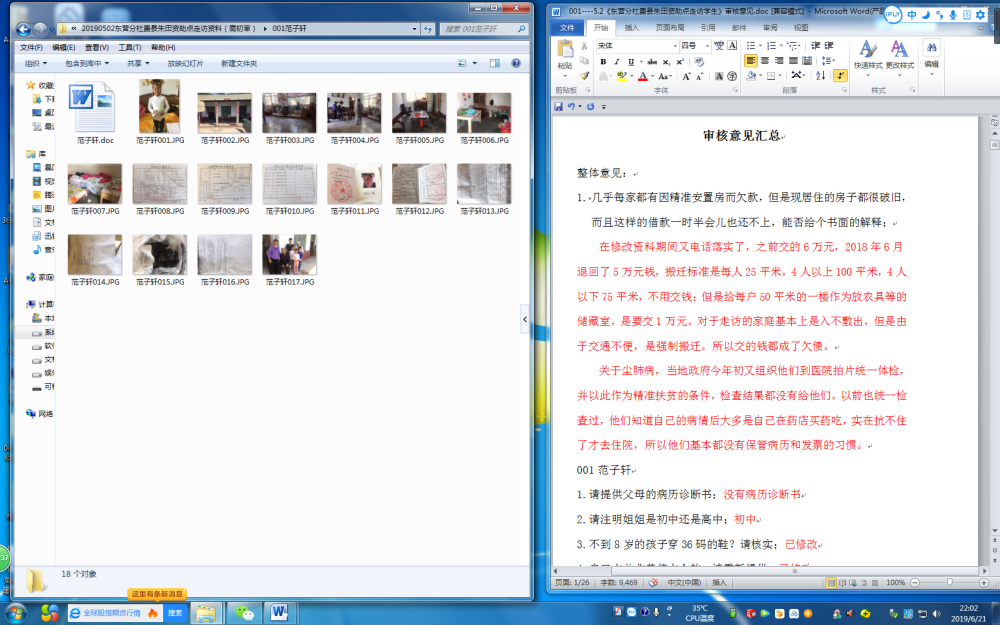Click the phonetic guide (wén) icon

(719, 46)
